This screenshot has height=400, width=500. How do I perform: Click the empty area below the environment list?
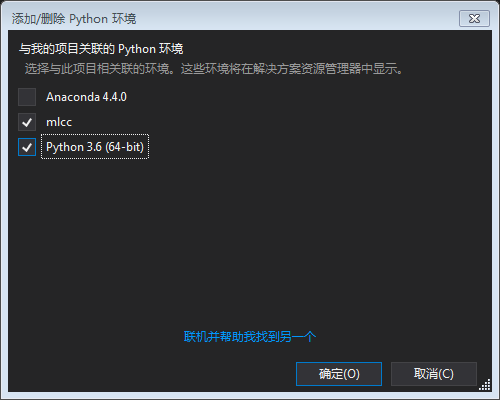[250, 240]
